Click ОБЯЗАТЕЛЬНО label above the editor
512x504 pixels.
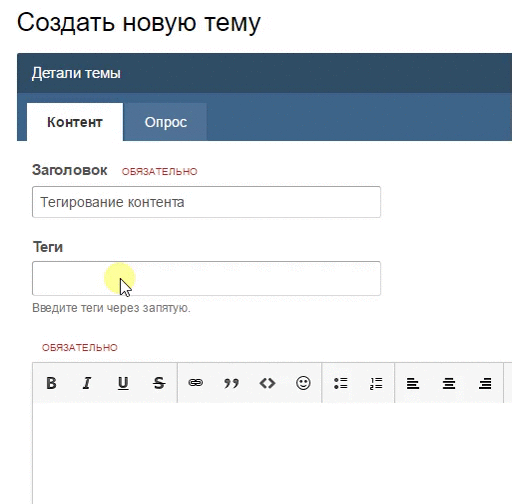(80, 348)
